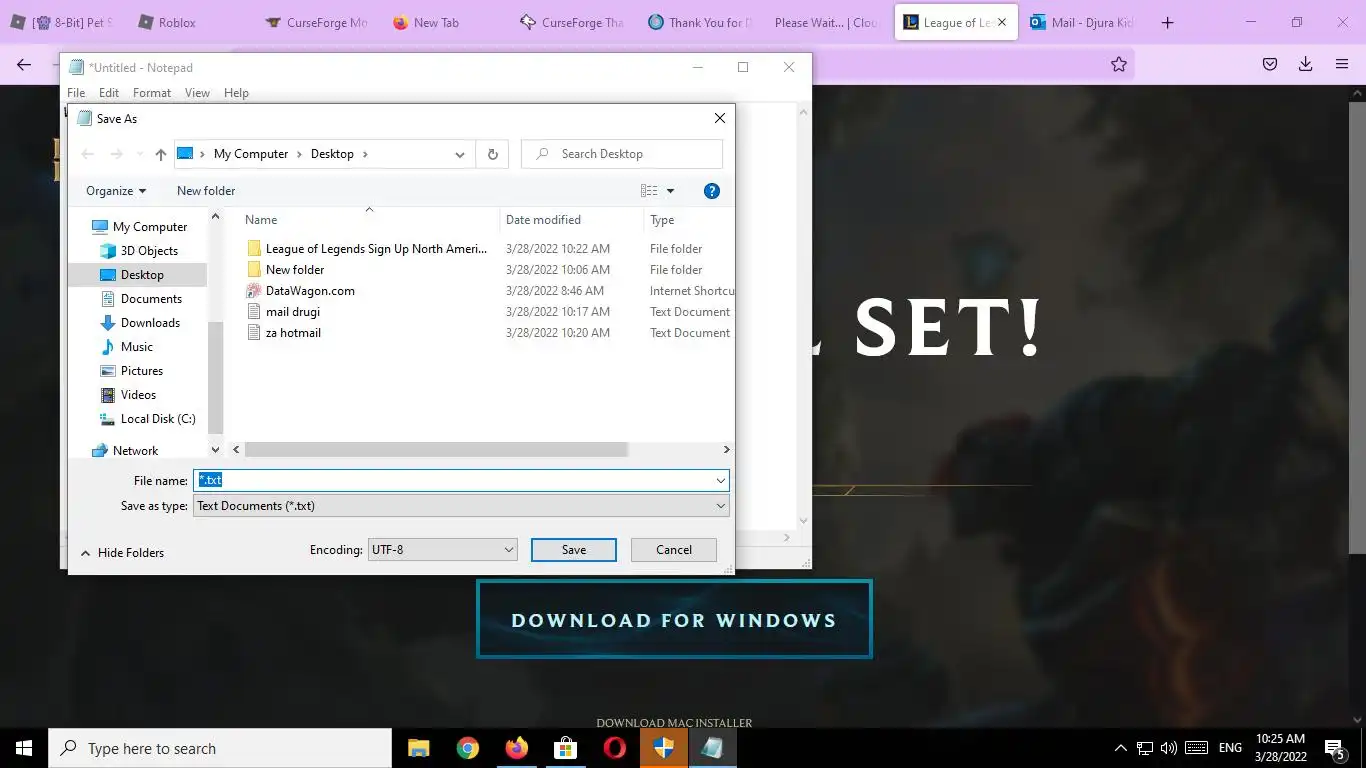Expand the File name history dropdown arrow
The image size is (1366, 768).
[720, 481]
